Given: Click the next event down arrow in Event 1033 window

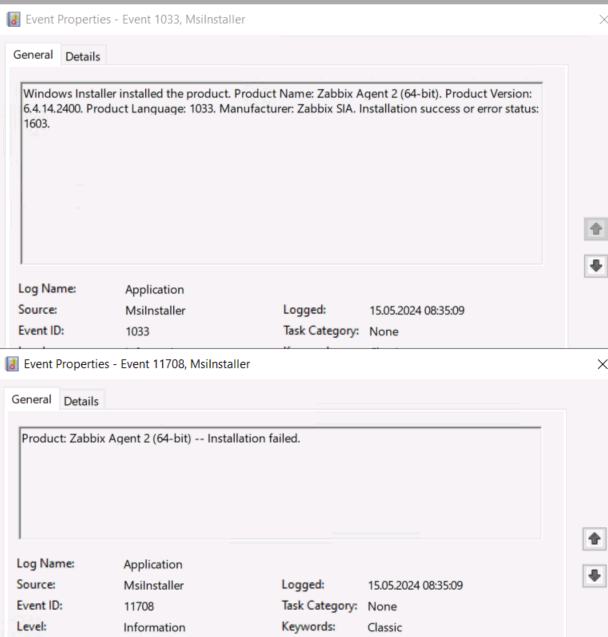Looking at the screenshot, I should point(596,266).
